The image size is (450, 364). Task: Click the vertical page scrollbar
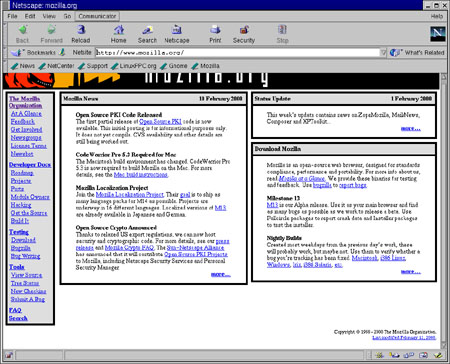click(443, 211)
